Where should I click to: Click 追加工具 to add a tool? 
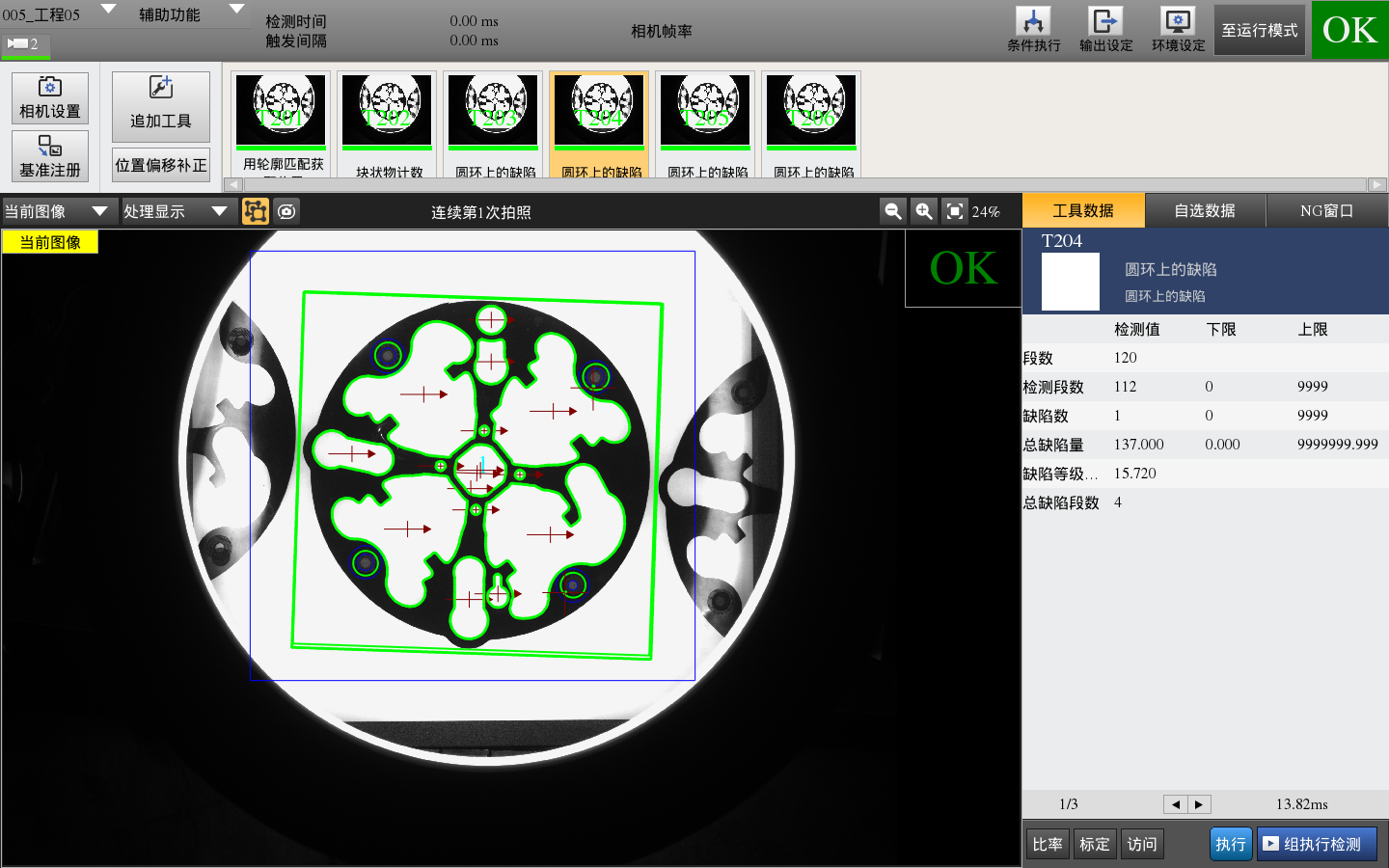[161, 106]
